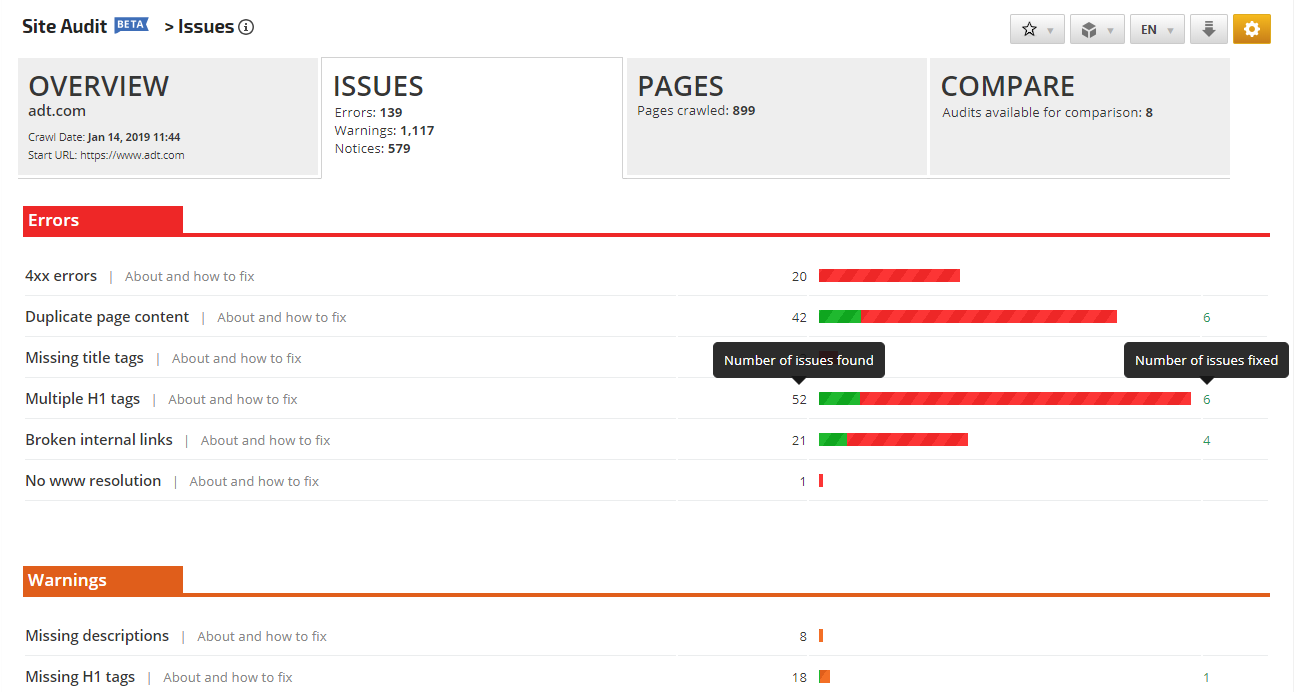Open the Missing descriptions warning

97,636
